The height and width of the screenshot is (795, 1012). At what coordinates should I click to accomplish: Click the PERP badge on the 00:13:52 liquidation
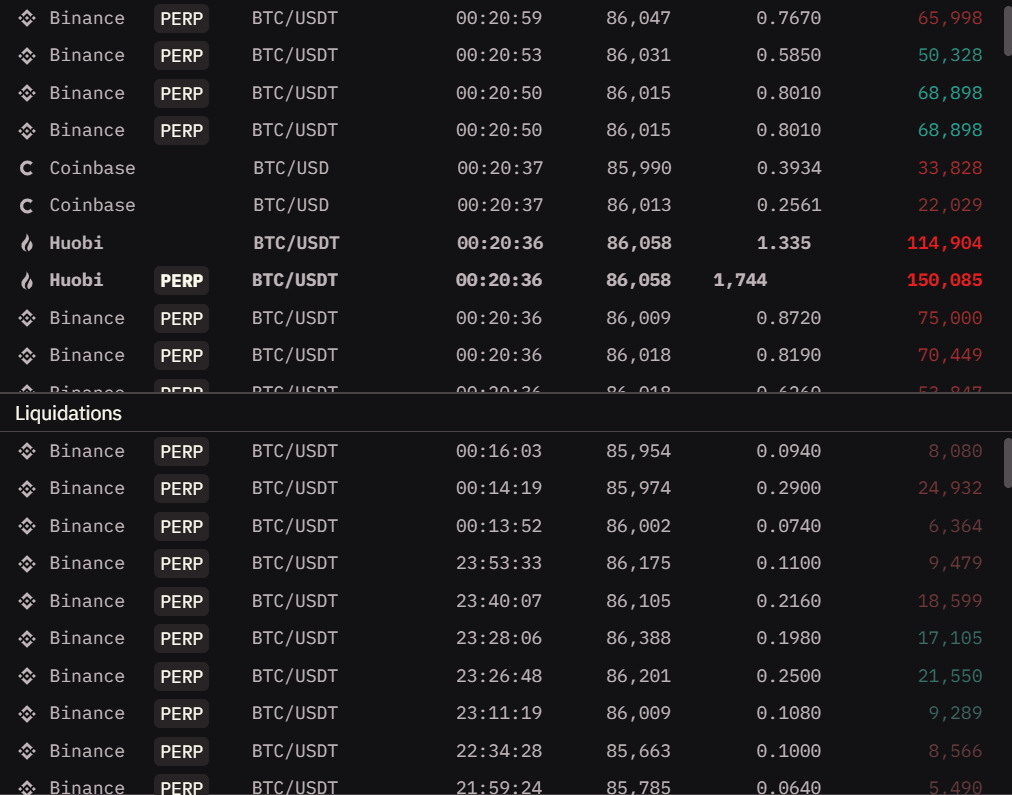[181, 526]
